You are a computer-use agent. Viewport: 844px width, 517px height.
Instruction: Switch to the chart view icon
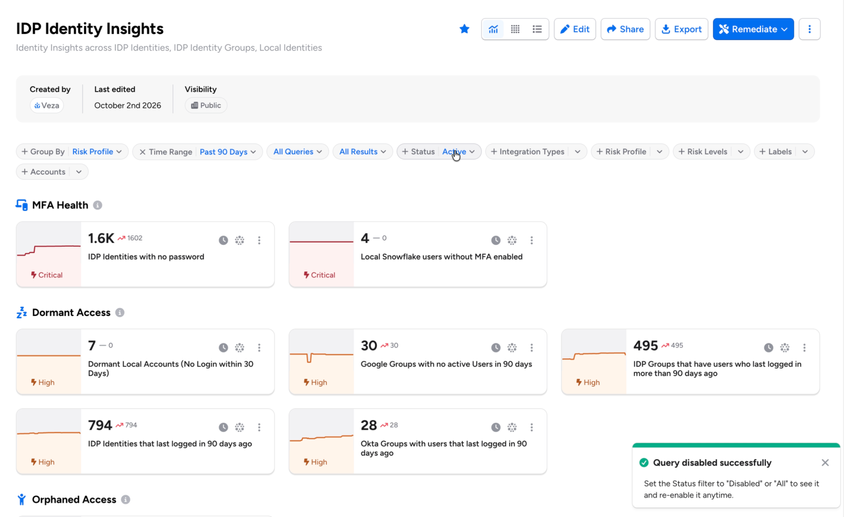pos(493,29)
